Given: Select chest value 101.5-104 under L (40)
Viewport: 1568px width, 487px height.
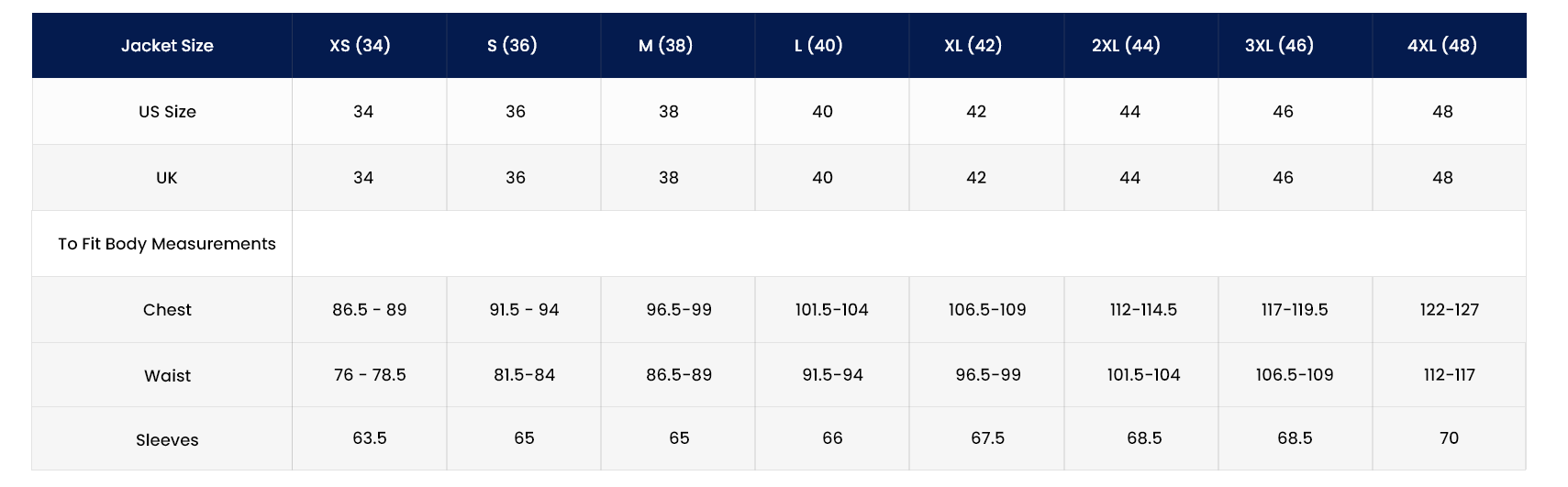Looking at the screenshot, I should (831, 310).
